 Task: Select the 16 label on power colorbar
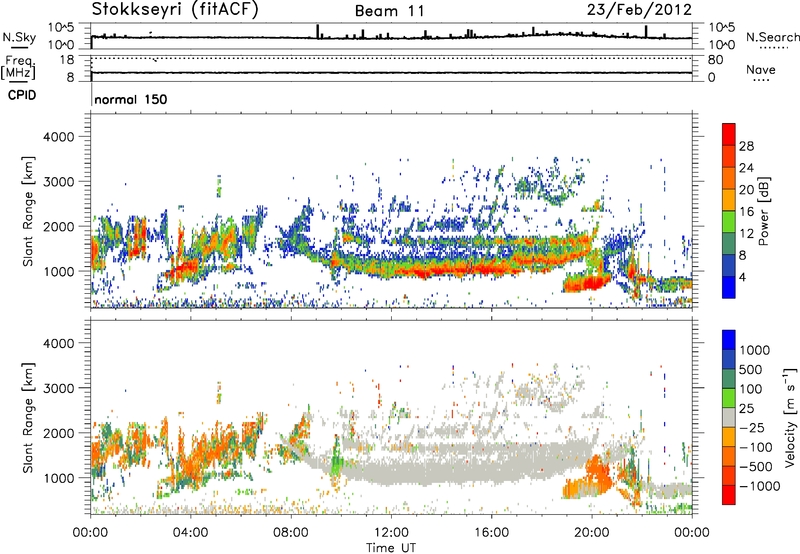coord(746,212)
